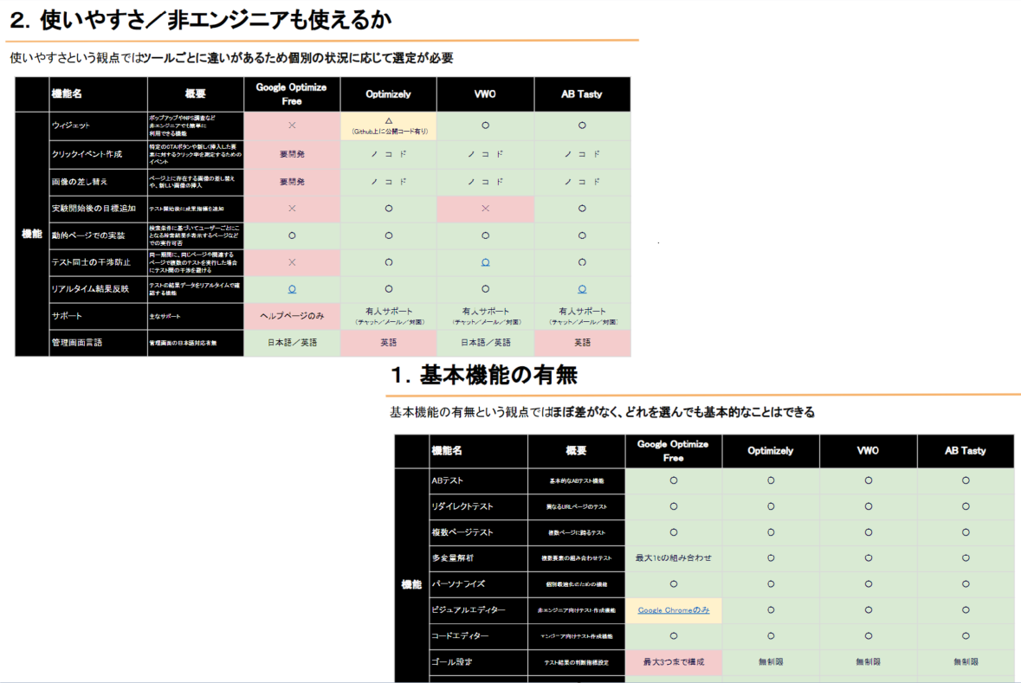The image size is (1021, 683).
Task: Select the "サポート" row label
Action: pyautogui.click(x=67, y=316)
